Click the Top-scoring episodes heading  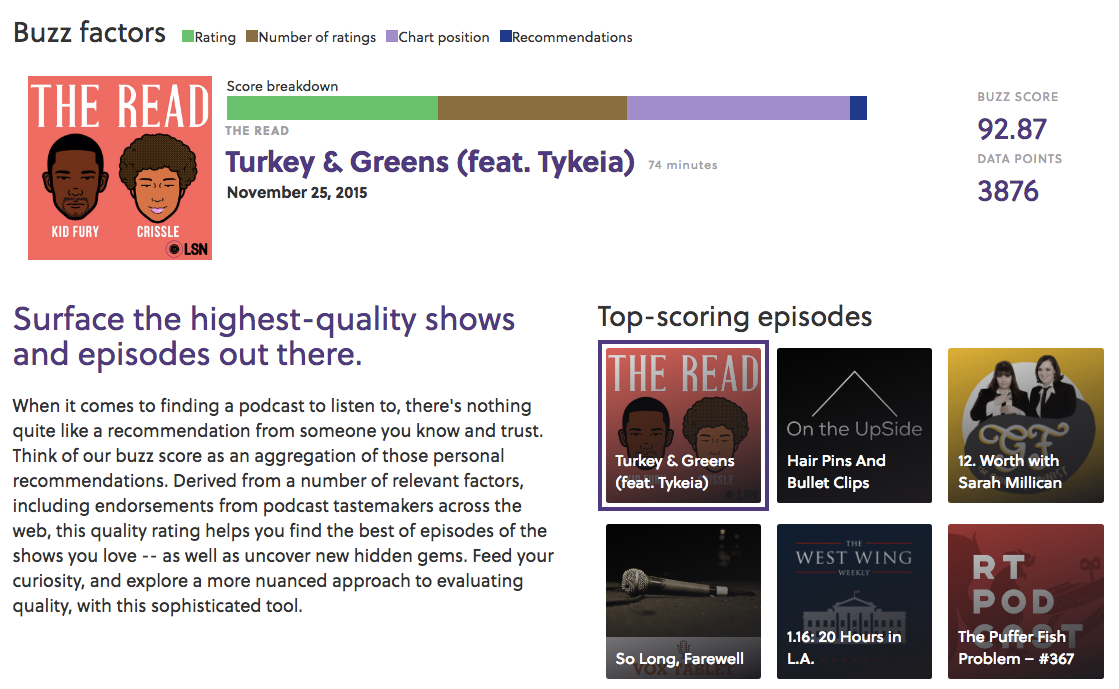(735, 316)
